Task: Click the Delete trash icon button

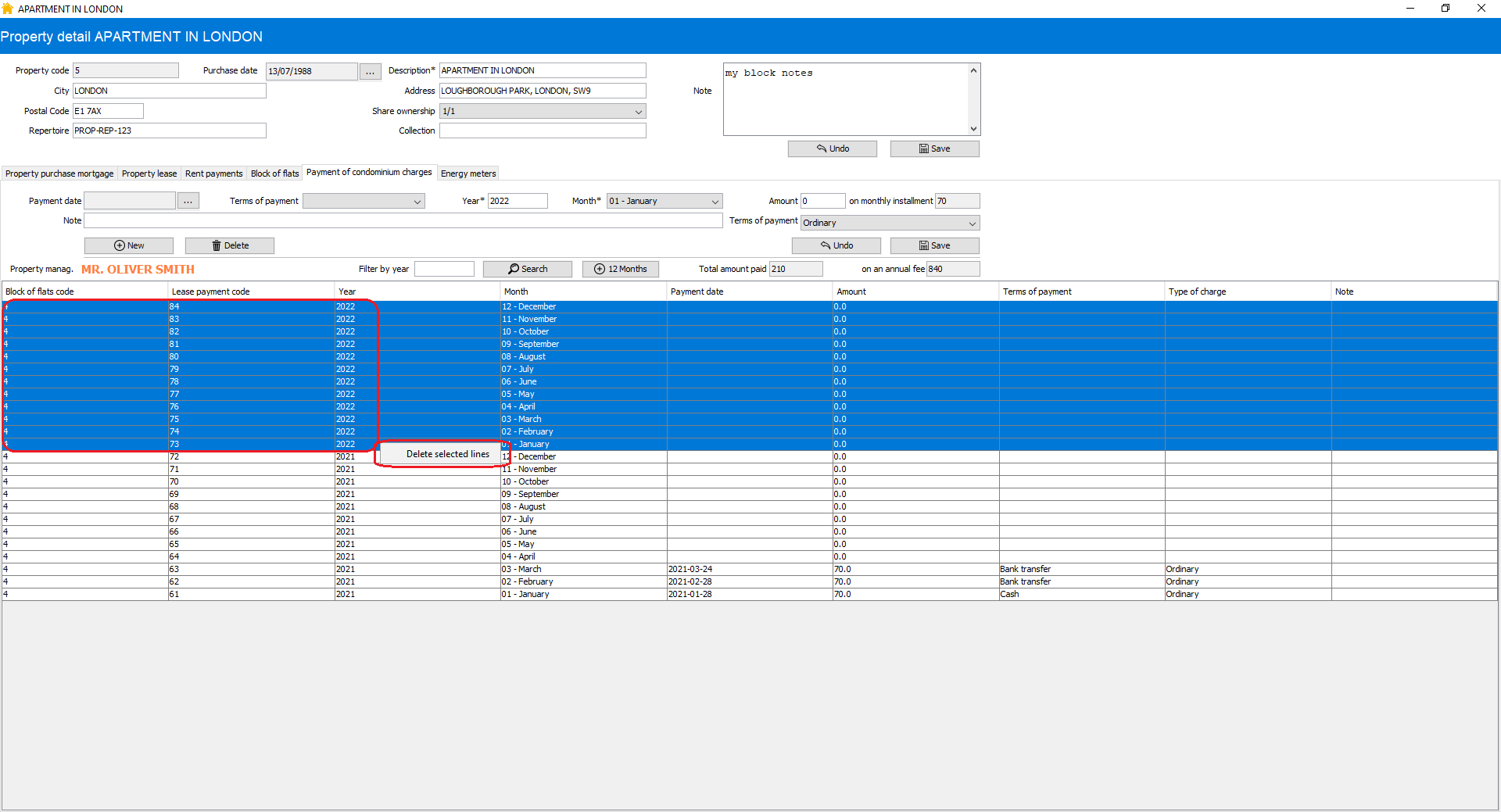Action: [x=230, y=245]
